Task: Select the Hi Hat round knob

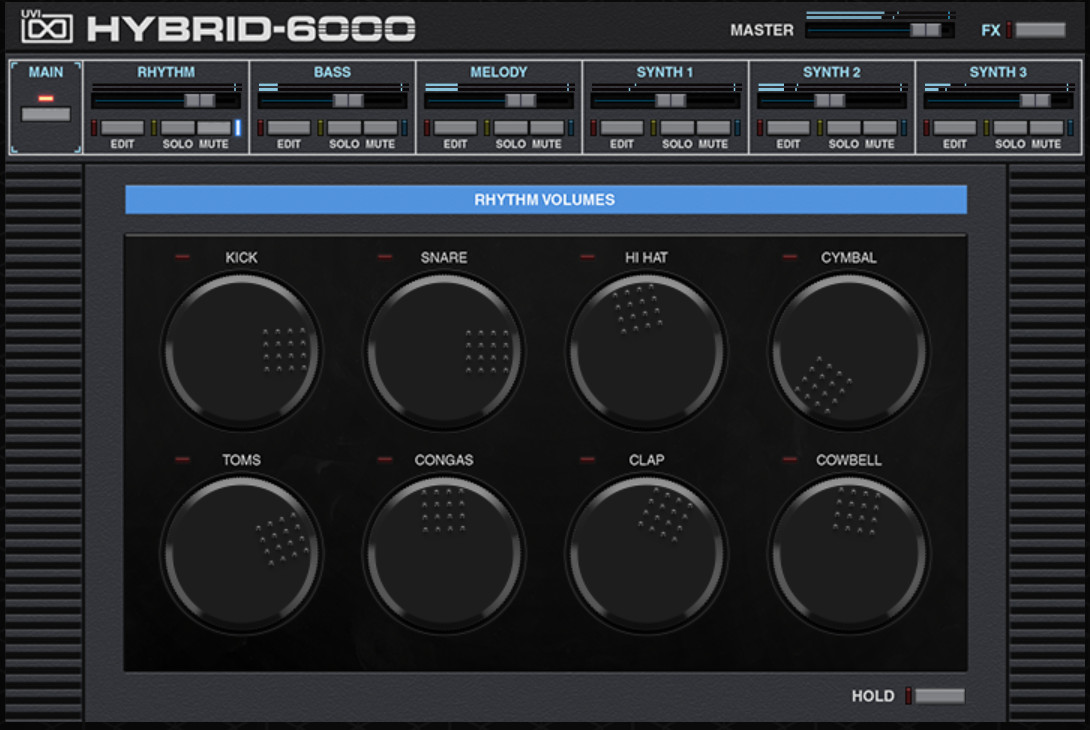Action: [x=647, y=351]
